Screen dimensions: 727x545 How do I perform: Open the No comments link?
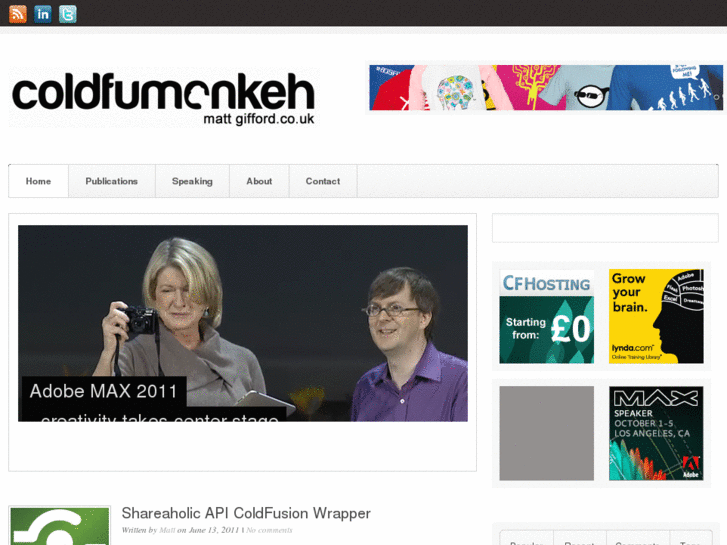click(269, 530)
